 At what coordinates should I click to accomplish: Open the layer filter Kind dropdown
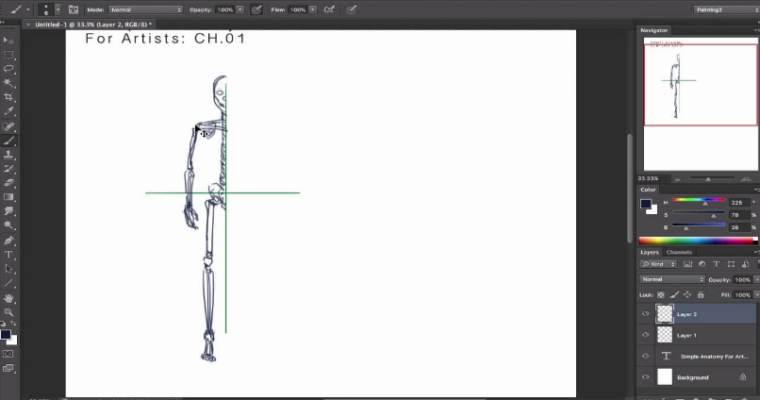click(x=658, y=264)
